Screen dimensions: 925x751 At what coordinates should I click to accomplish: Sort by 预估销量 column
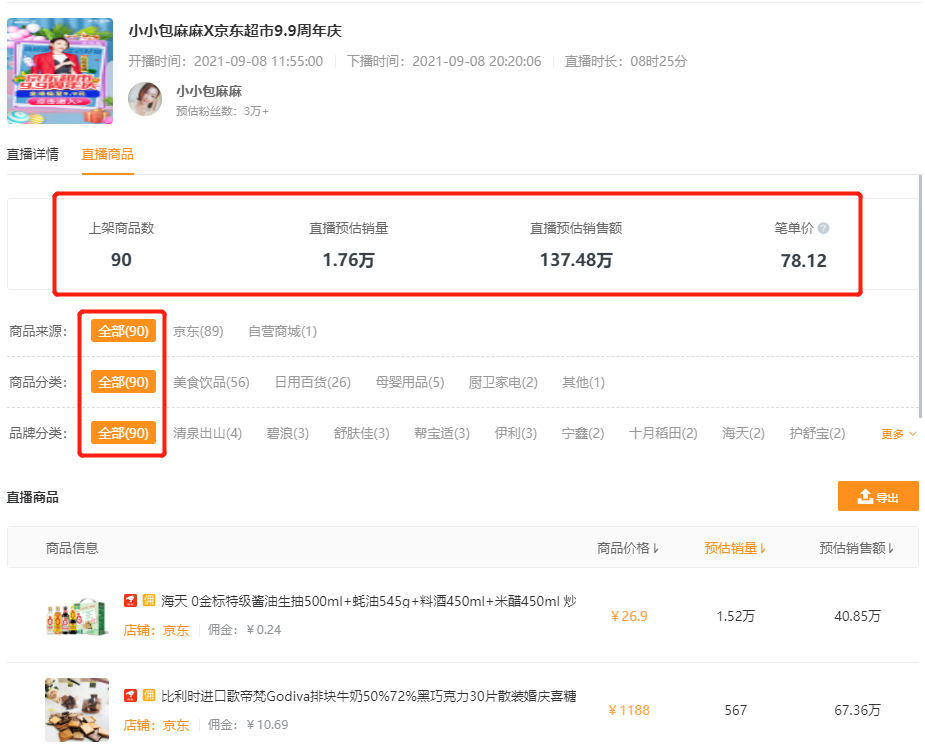click(735, 548)
